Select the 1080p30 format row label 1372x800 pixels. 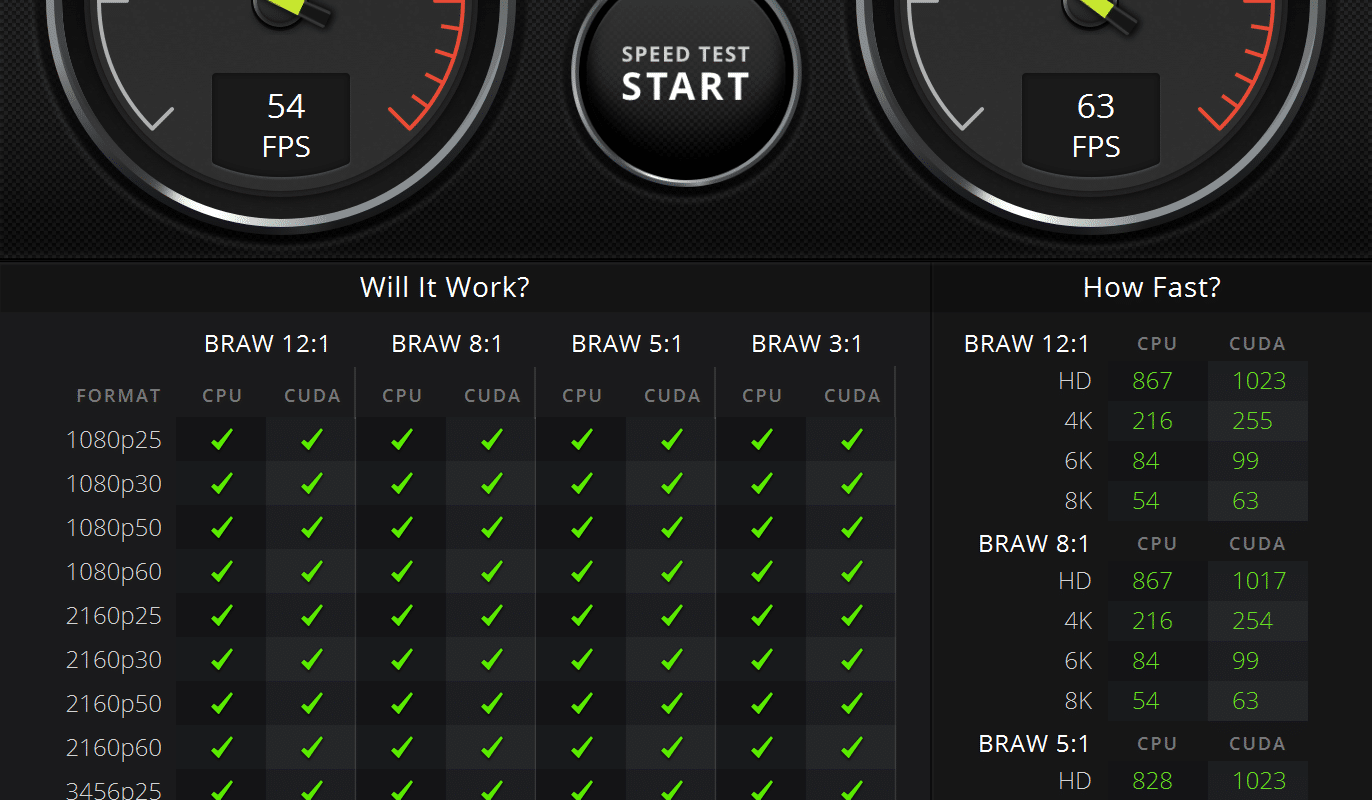pos(114,484)
